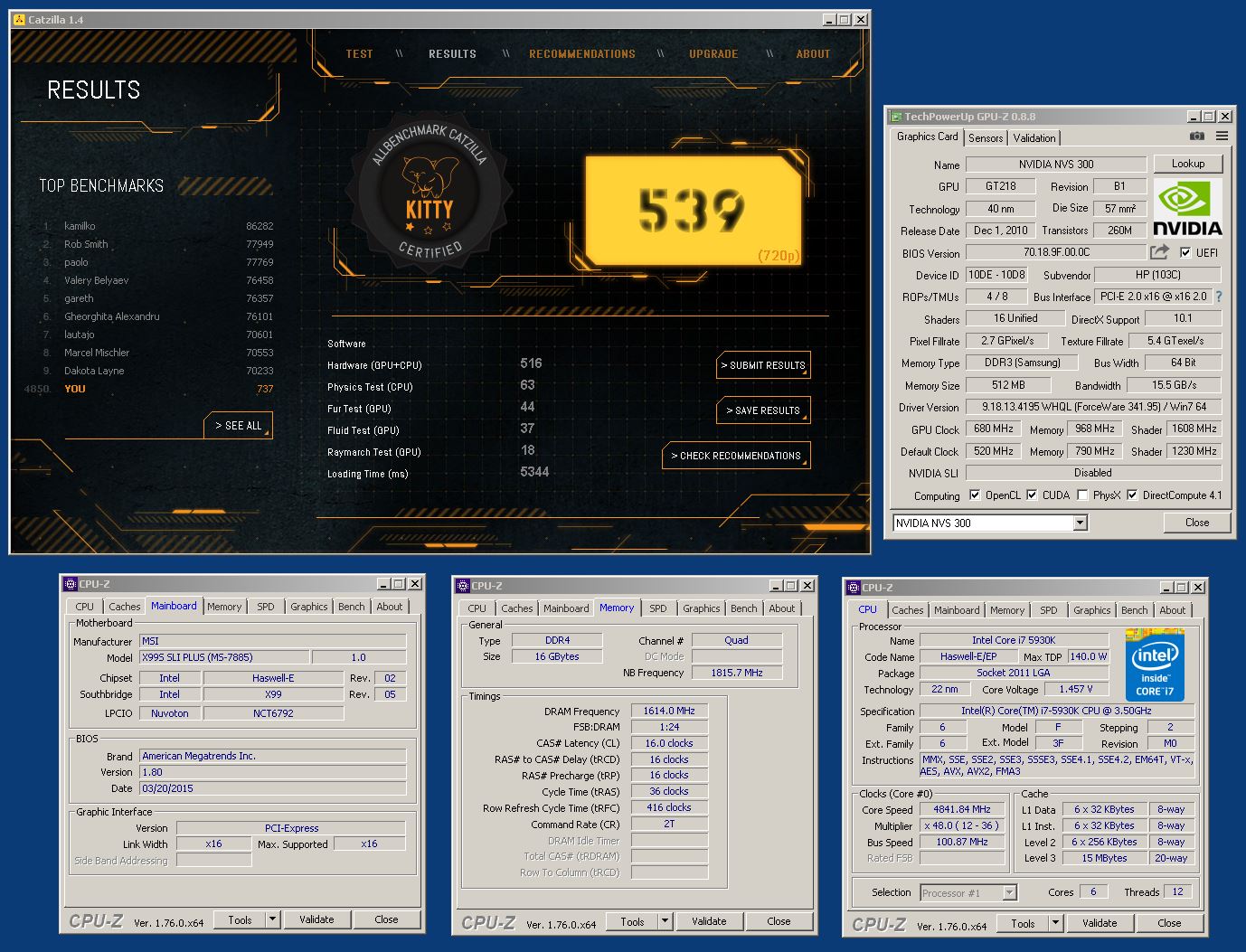1246x952 pixels.
Task: Click the CHECK RECOMMENDATIONS button
Action: coord(736,456)
